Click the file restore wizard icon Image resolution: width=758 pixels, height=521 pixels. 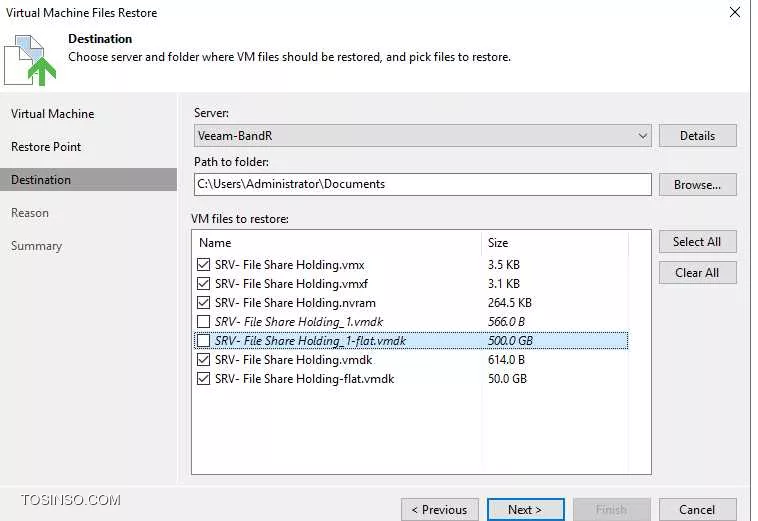coord(30,60)
